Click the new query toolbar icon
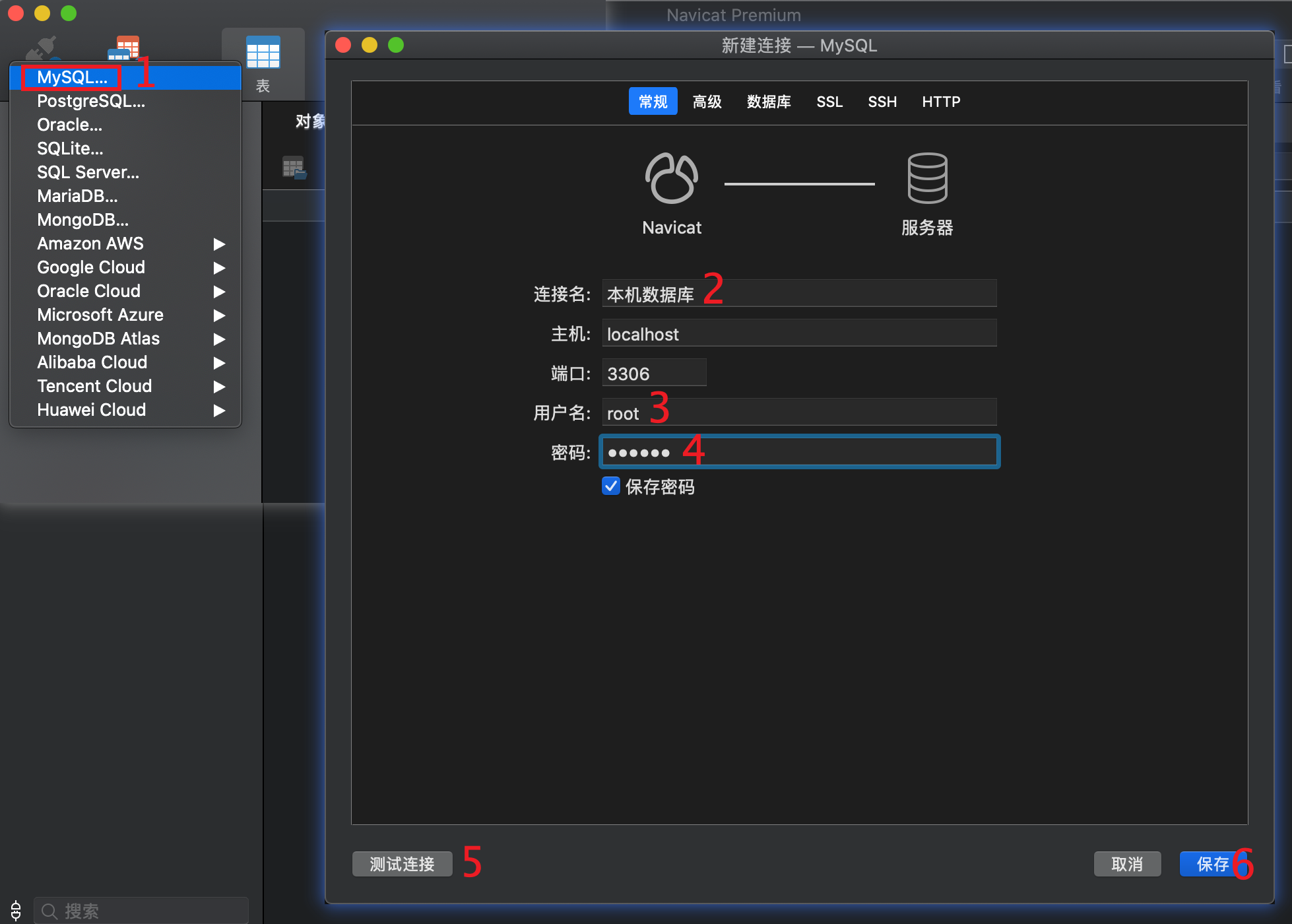The width and height of the screenshot is (1292, 924). [x=125, y=48]
